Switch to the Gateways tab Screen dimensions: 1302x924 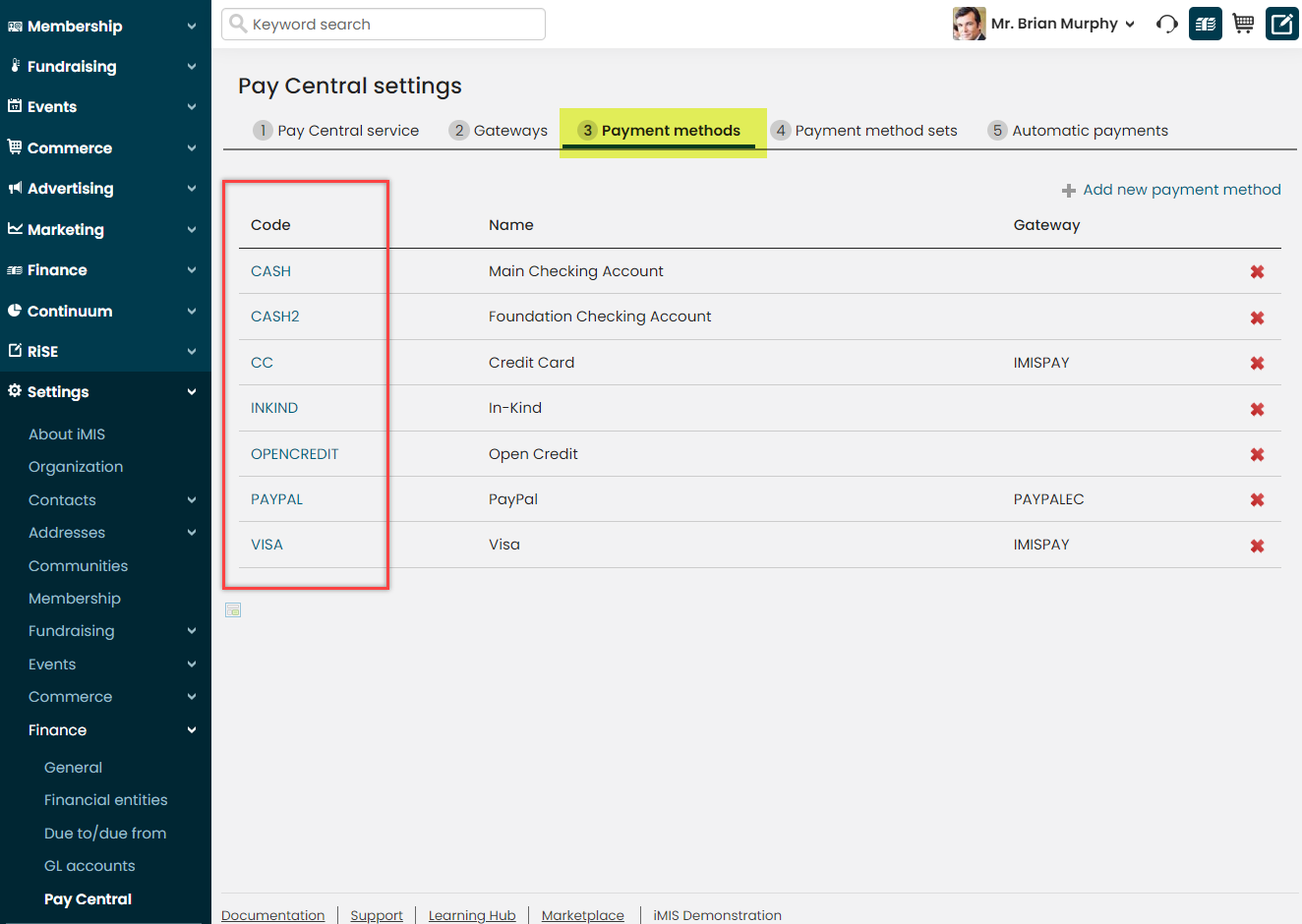click(509, 130)
